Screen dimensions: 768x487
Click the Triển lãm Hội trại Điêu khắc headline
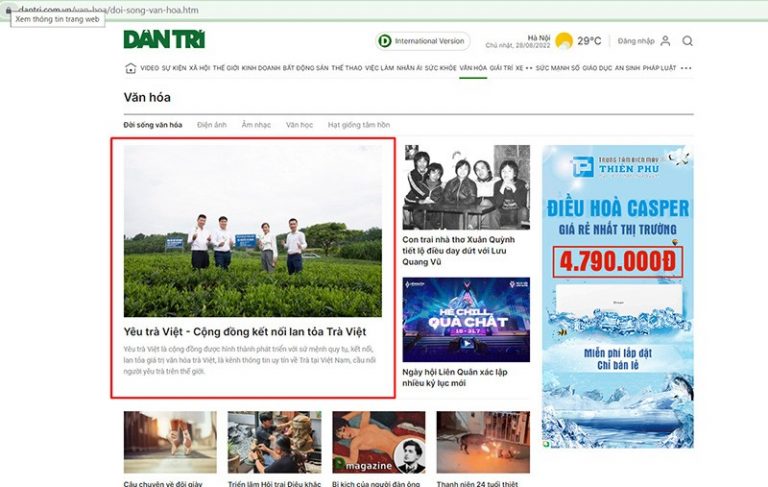tap(274, 484)
